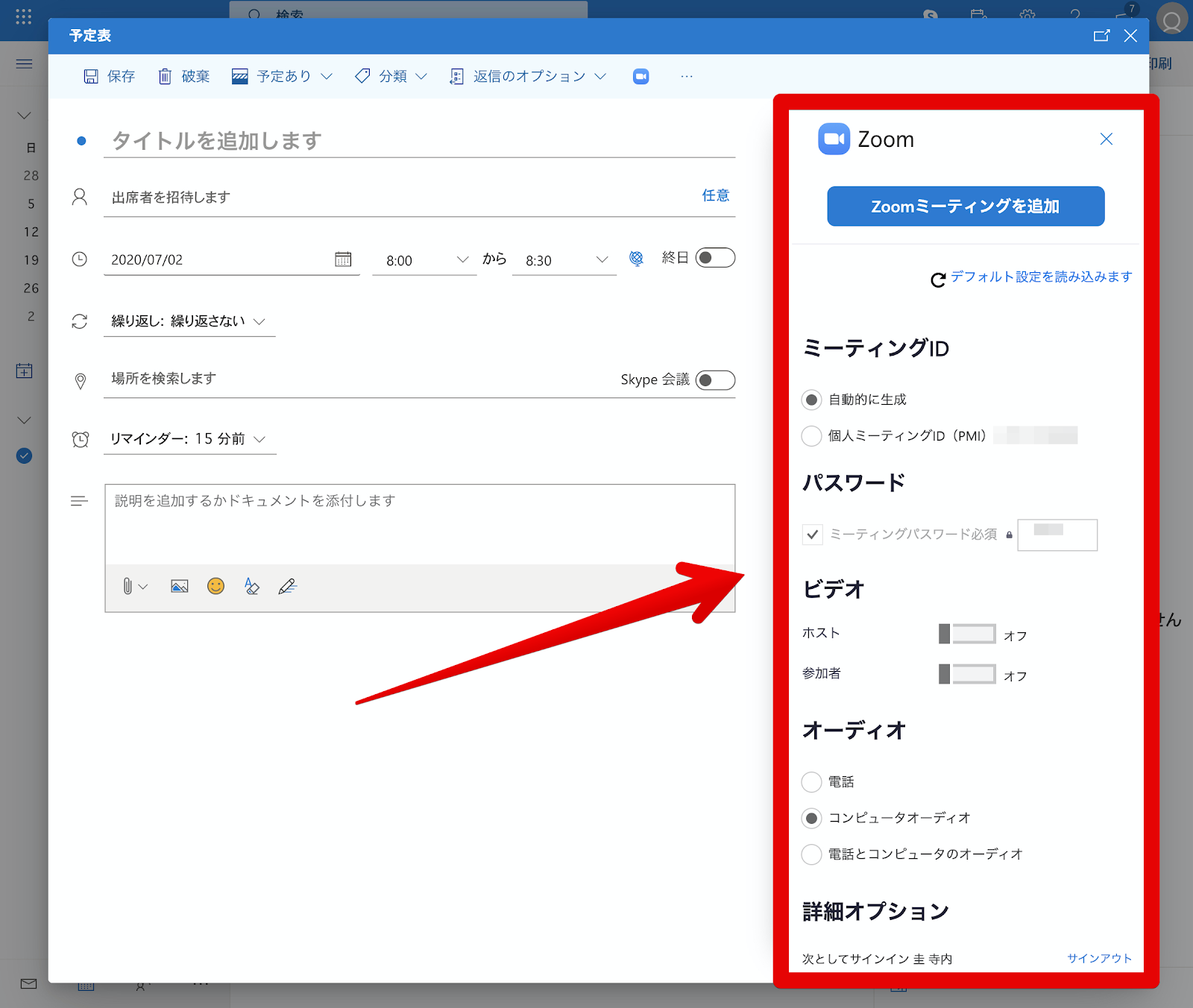Open the calendar date picker icon
Screen dimensions: 1193x1008
click(x=343, y=259)
